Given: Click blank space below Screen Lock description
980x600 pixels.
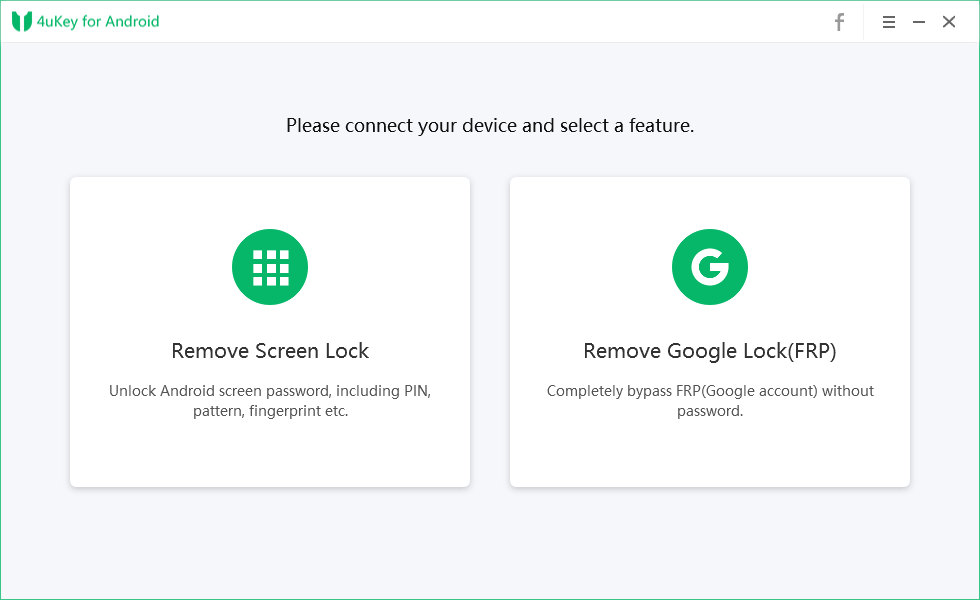Looking at the screenshot, I should pos(270,455).
